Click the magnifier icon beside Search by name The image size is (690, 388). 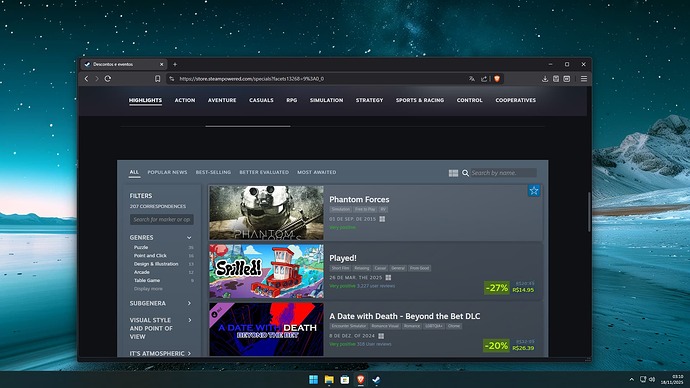(x=465, y=173)
